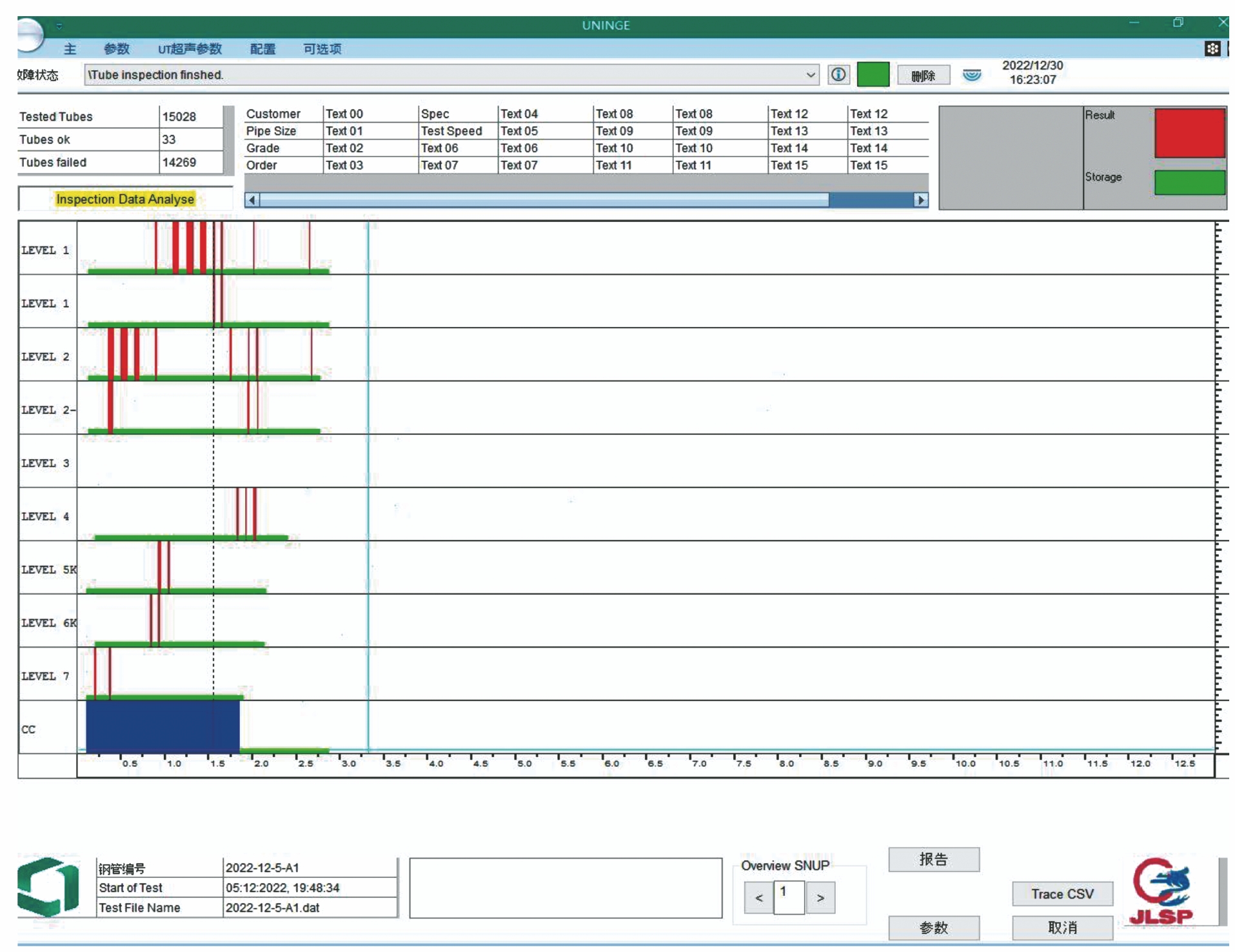The height and width of the screenshot is (952, 1235).
Task: Click the JLSP company logo
Action: (x=1161, y=891)
